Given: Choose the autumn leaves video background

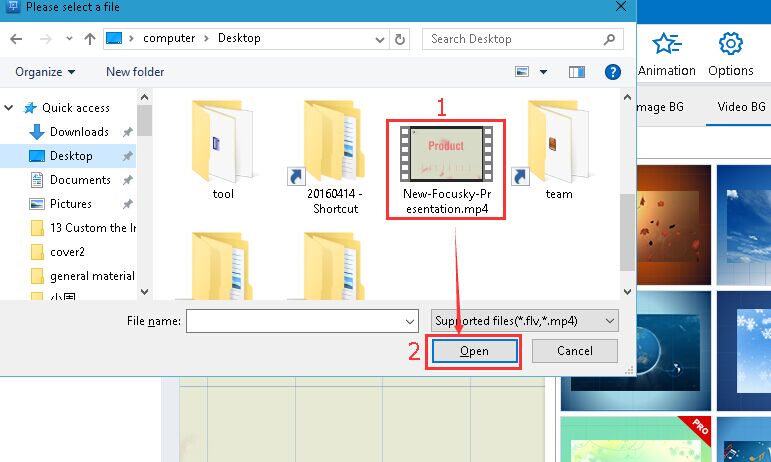Looking at the screenshot, I should 674,225.
